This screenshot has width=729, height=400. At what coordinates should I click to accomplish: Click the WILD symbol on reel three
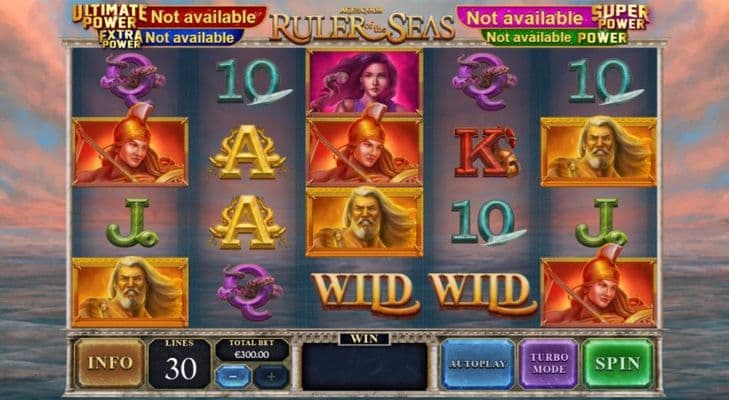tap(365, 293)
